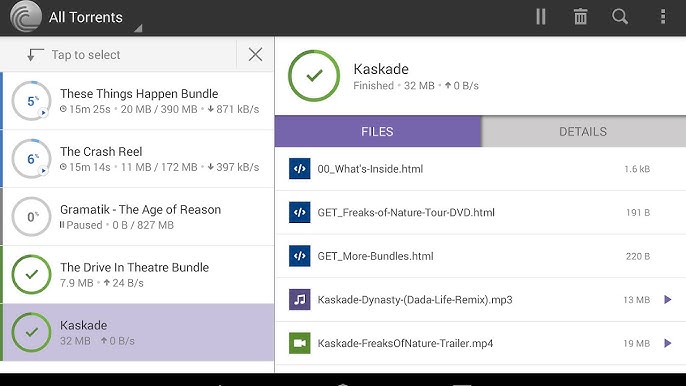Click the 871 kB/s download speed
The image size is (686, 386).
click(x=233, y=109)
